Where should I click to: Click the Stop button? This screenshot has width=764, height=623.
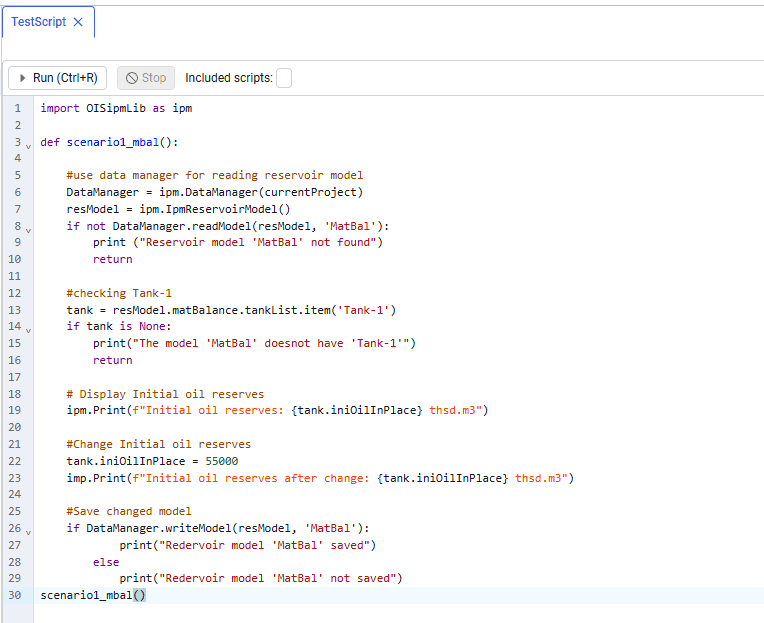pos(146,78)
